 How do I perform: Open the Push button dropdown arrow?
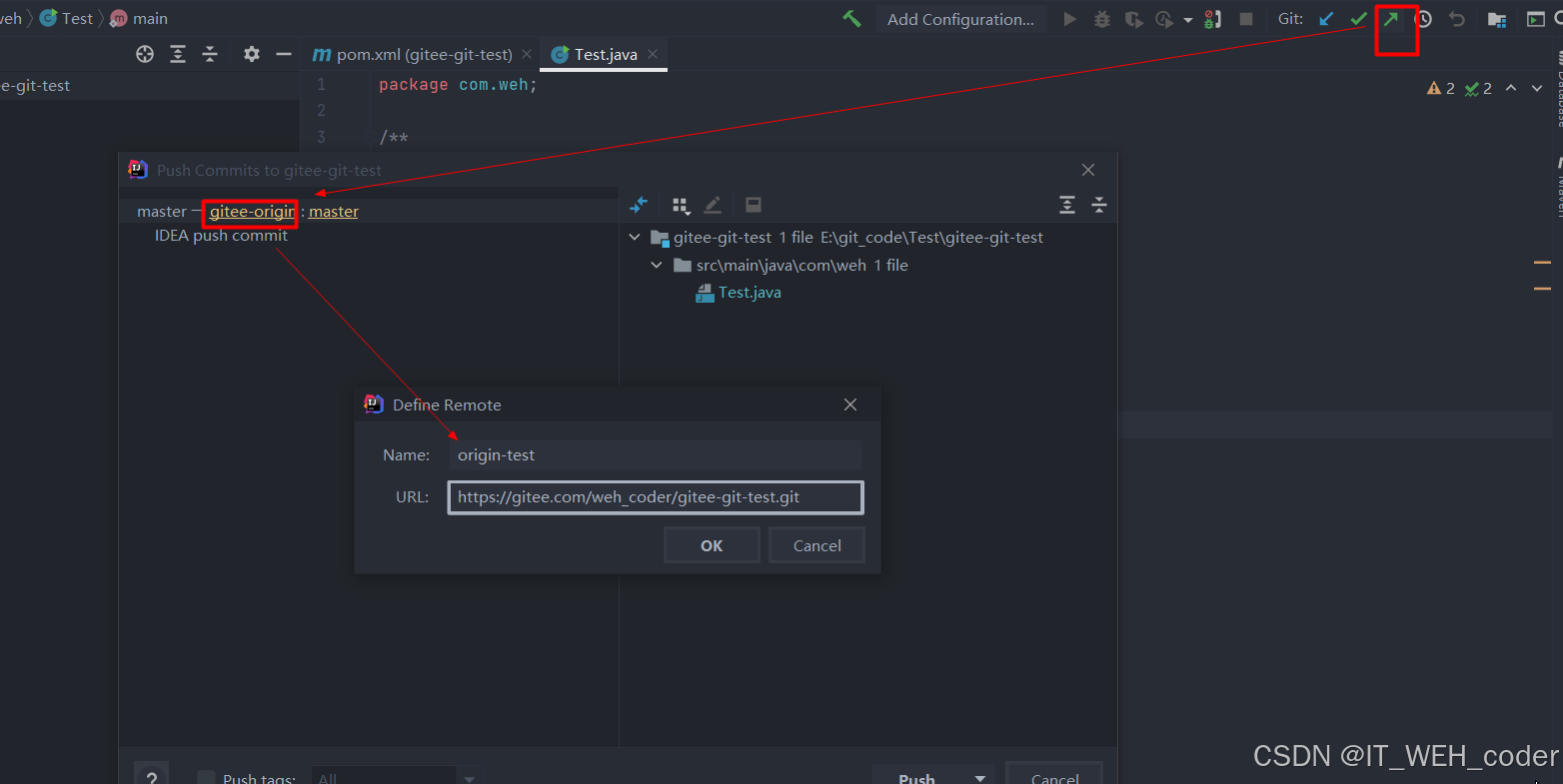(980, 777)
